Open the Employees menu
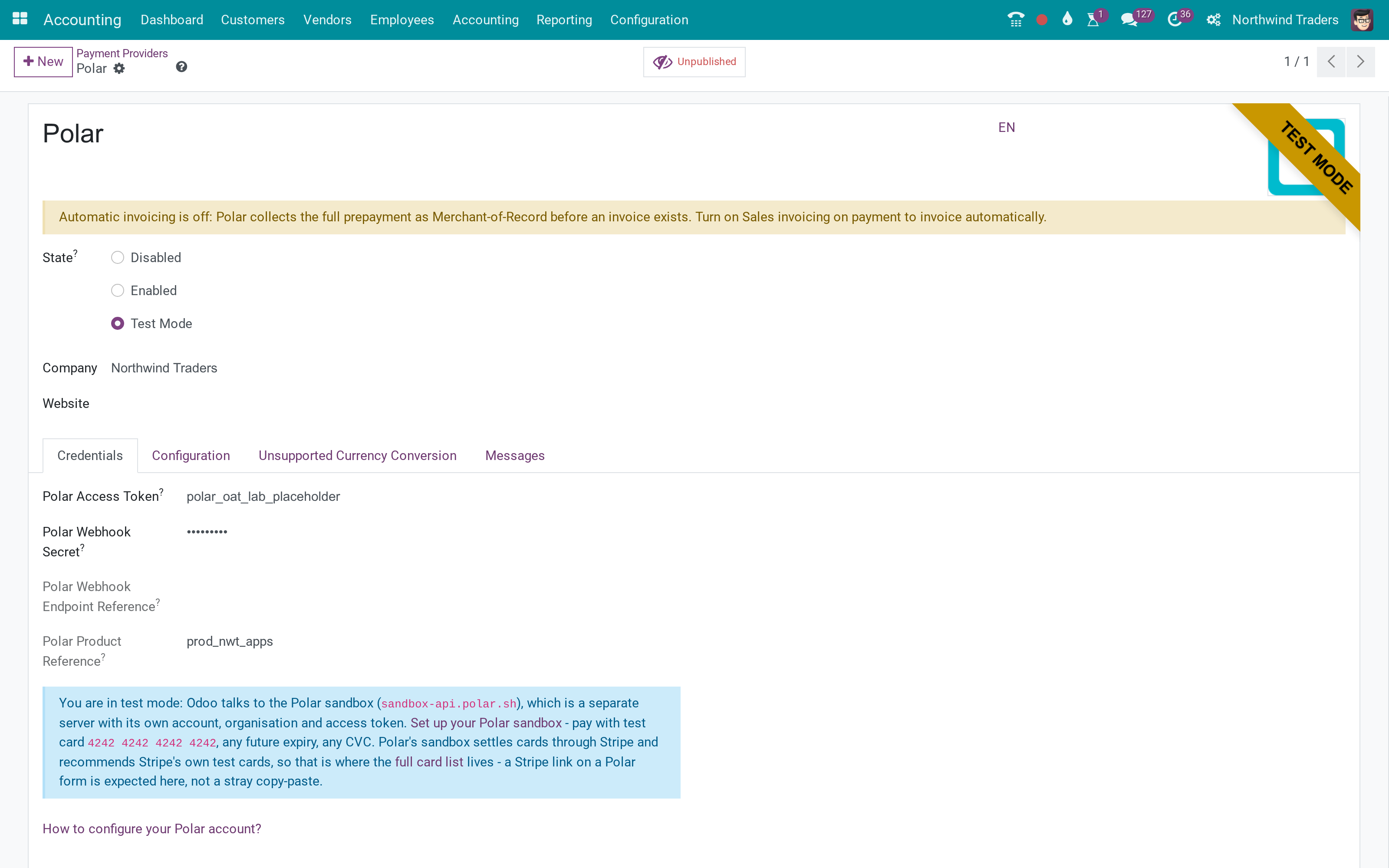 click(x=402, y=20)
